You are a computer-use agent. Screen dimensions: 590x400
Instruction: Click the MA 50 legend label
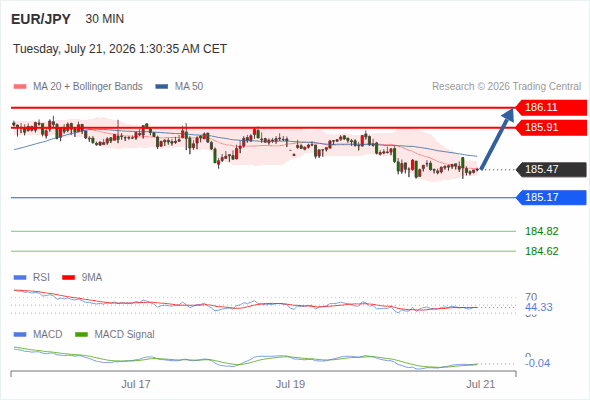[x=189, y=87]
